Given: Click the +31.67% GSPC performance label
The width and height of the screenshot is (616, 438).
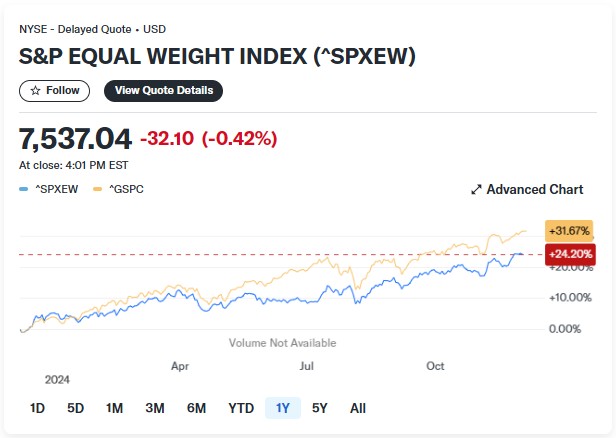Looking at the screenshot, I should pyautogui.click(x=568, y=231).
